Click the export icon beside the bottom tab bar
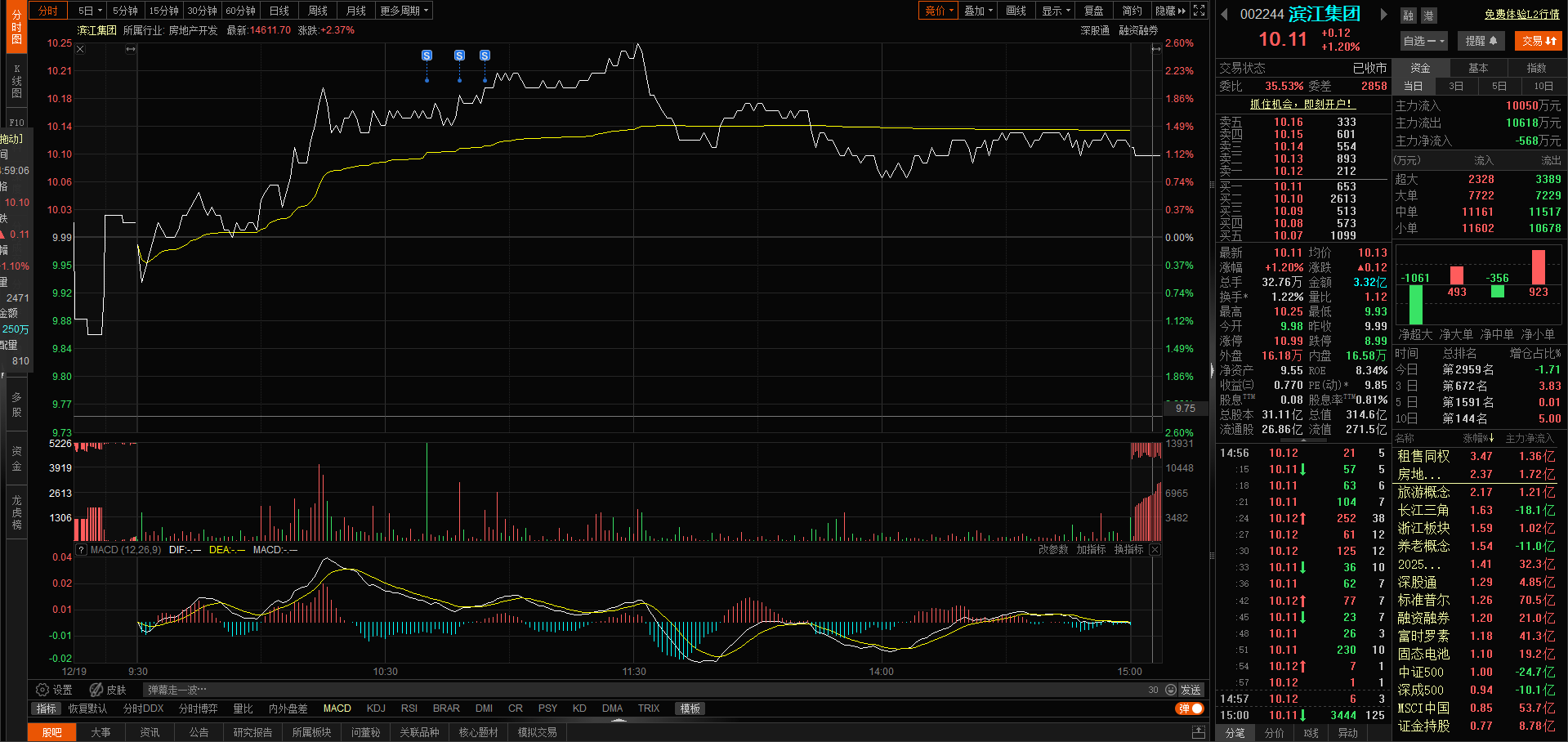This screenshot has height=742, width=1568. [1199, 732]
